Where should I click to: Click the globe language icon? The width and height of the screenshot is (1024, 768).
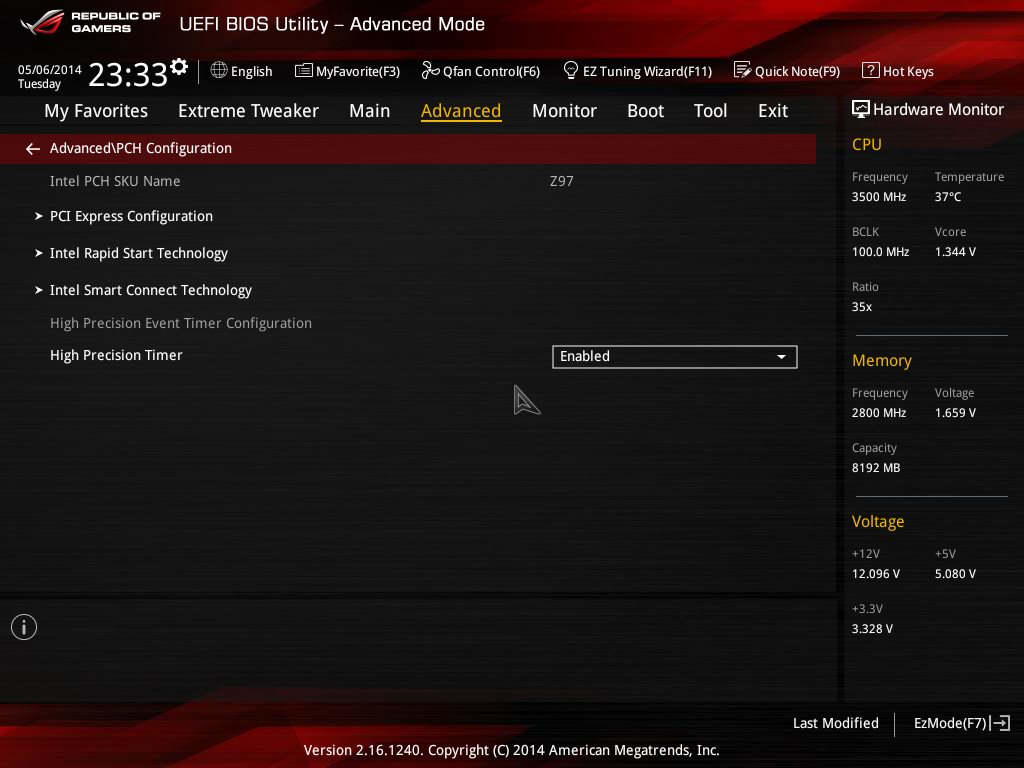[x=219, y=70]
